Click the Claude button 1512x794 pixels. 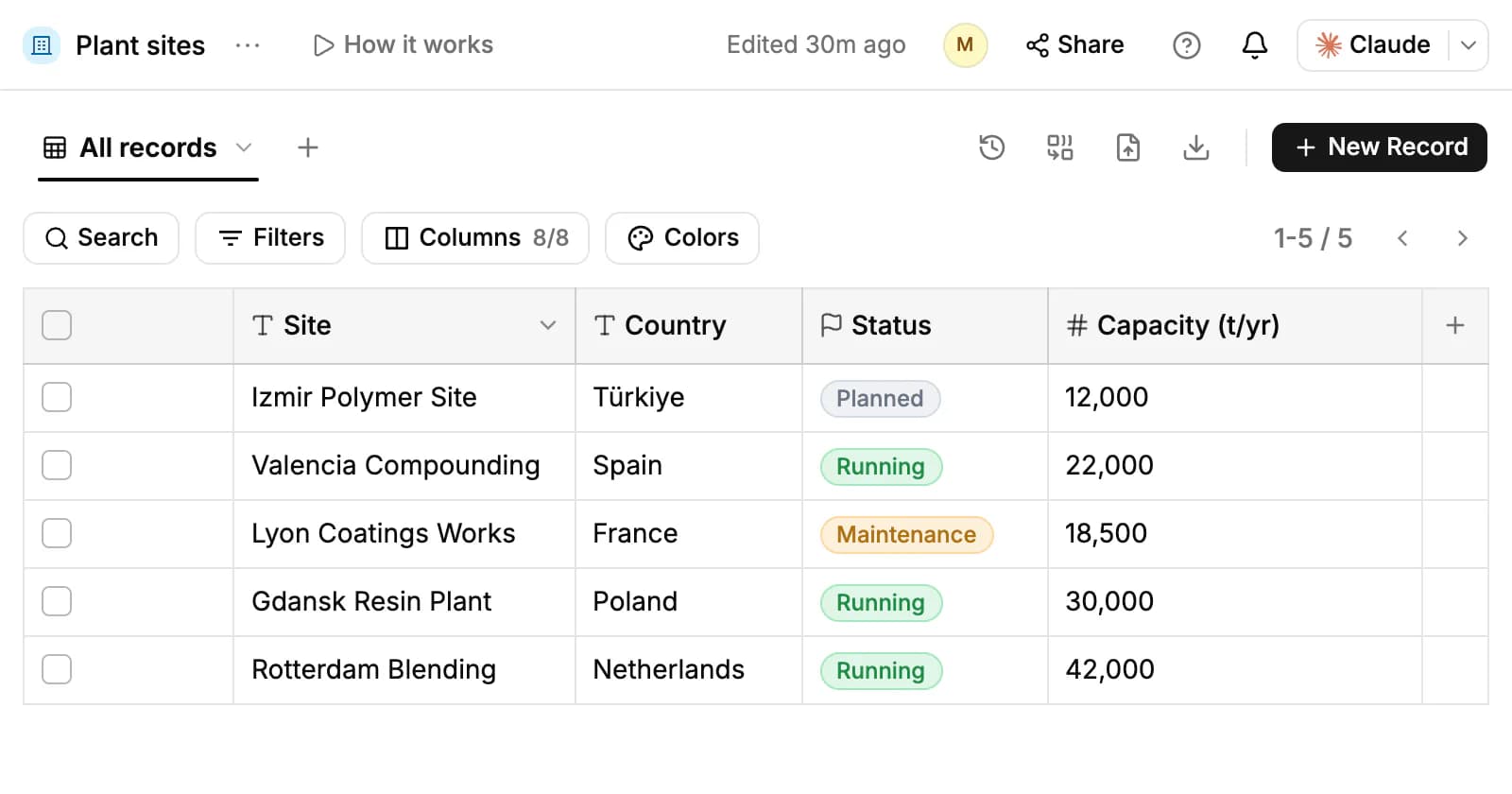1373,45
